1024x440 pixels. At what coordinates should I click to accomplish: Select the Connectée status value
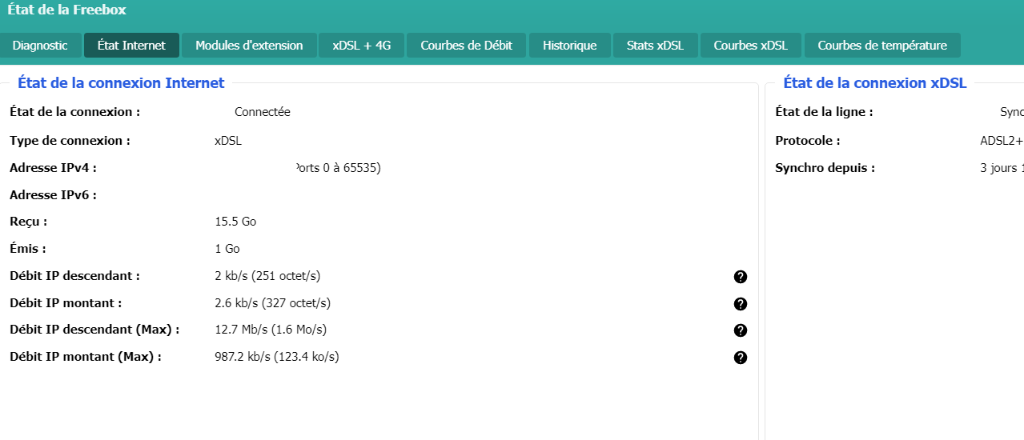[x=263, y=112]
